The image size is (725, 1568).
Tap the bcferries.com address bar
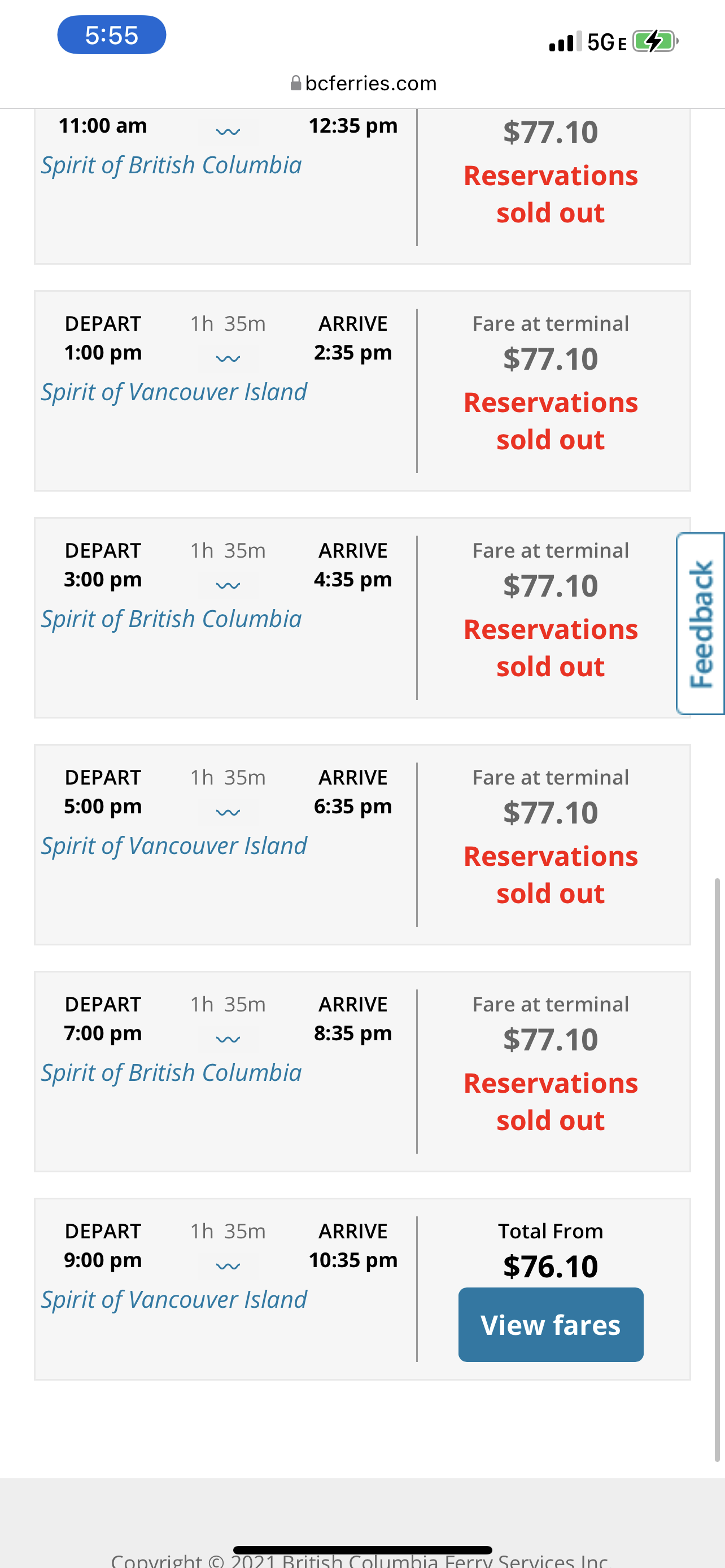point(370,84)
